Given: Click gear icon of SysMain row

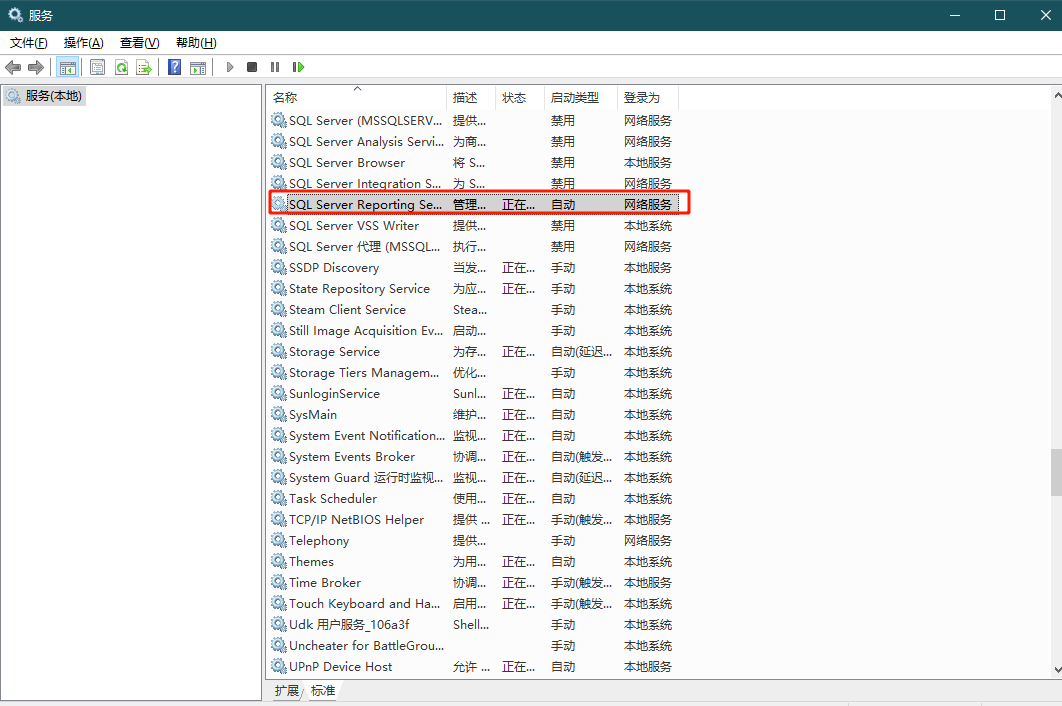Looking at the screenshot, I should coord(278,414).
